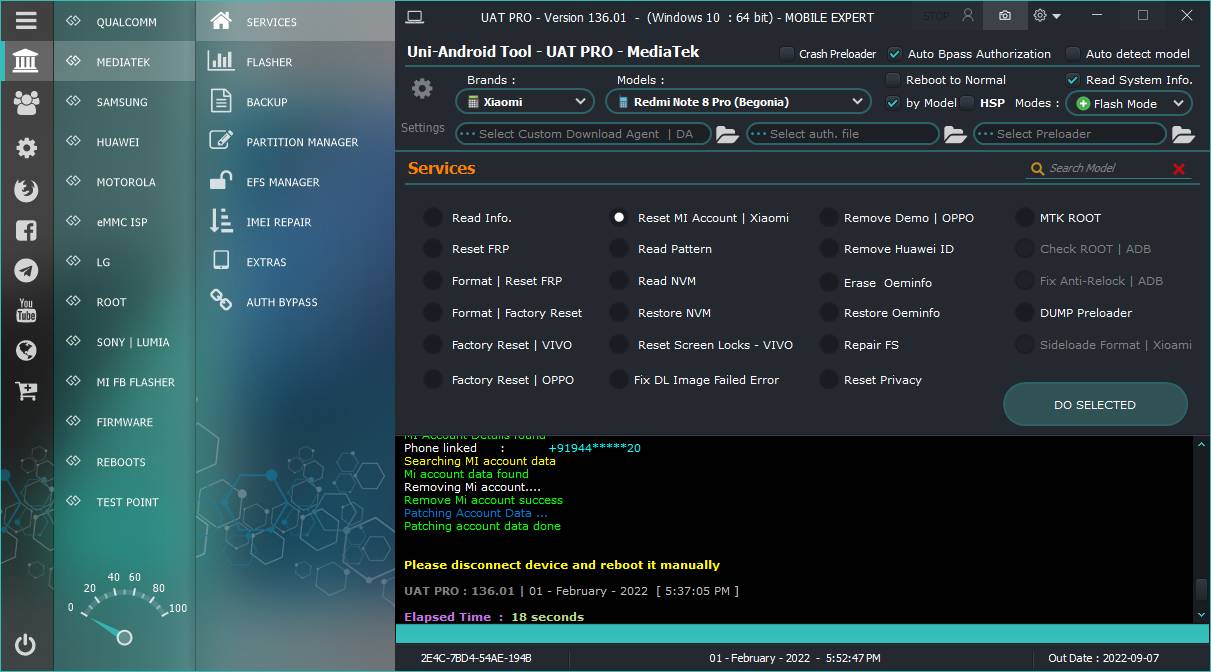The width and height of the screenshot is (1211, 672).
Task: Select the SAMSUNG menu item
Action: coord(124,102)
